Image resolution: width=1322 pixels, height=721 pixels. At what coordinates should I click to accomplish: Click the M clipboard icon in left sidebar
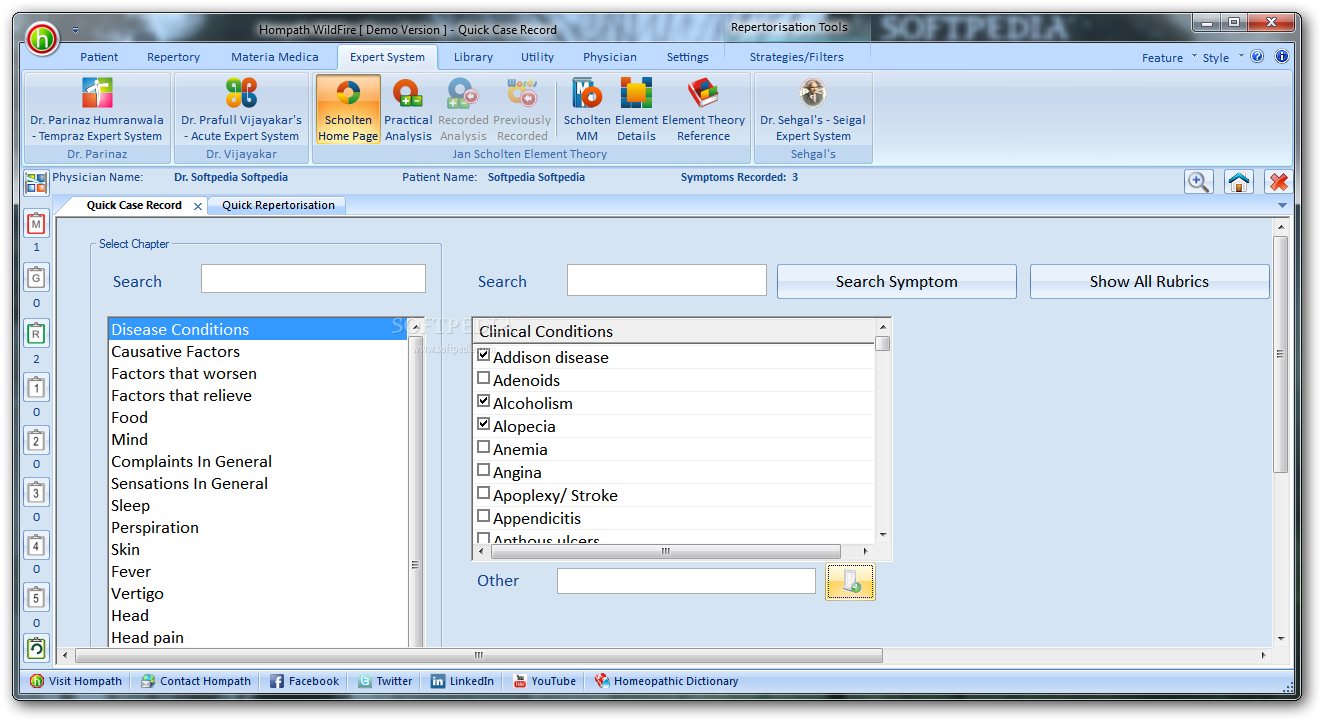tap(36, 224)
